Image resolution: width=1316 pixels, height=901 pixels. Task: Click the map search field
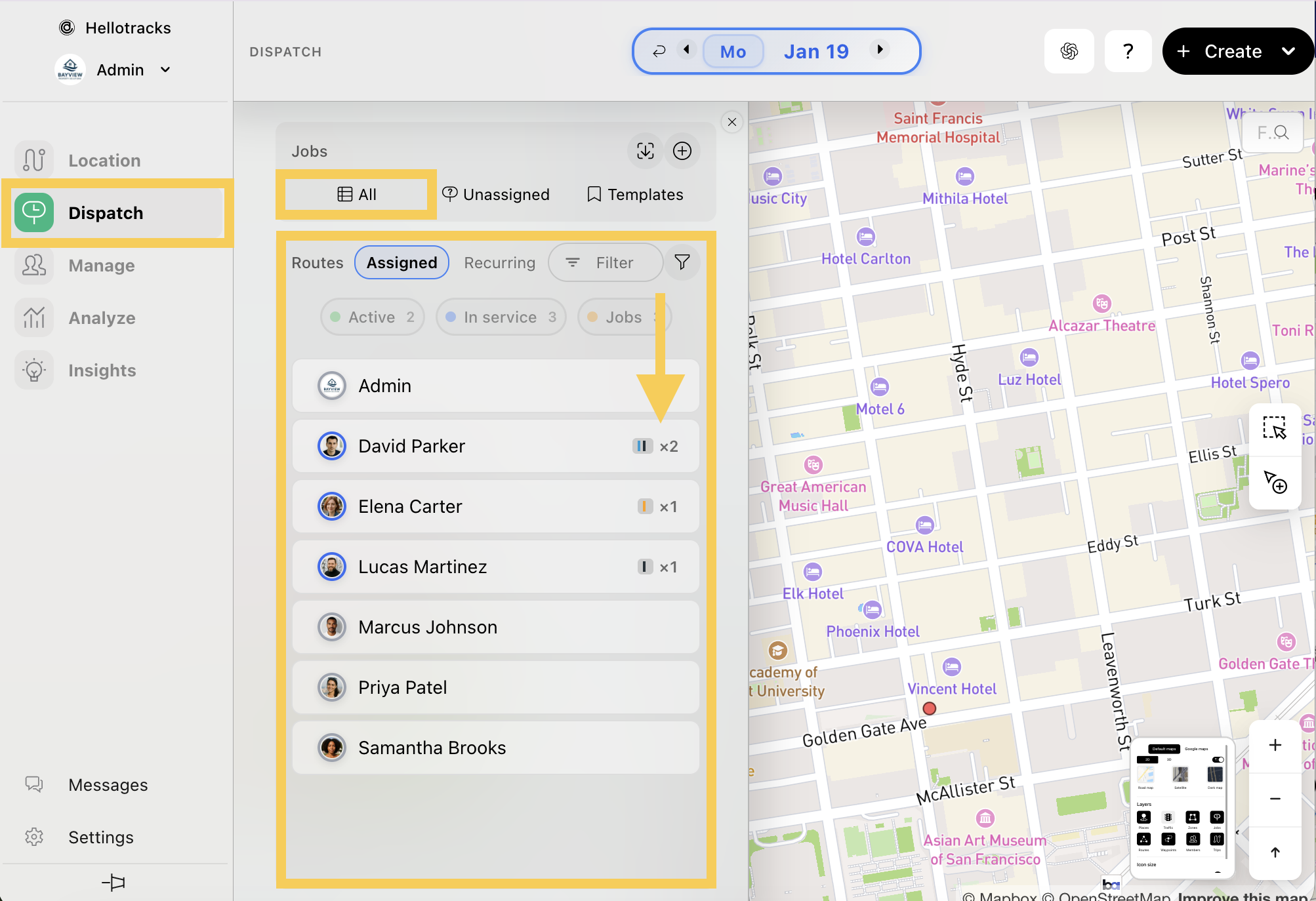click(1272, 133)
